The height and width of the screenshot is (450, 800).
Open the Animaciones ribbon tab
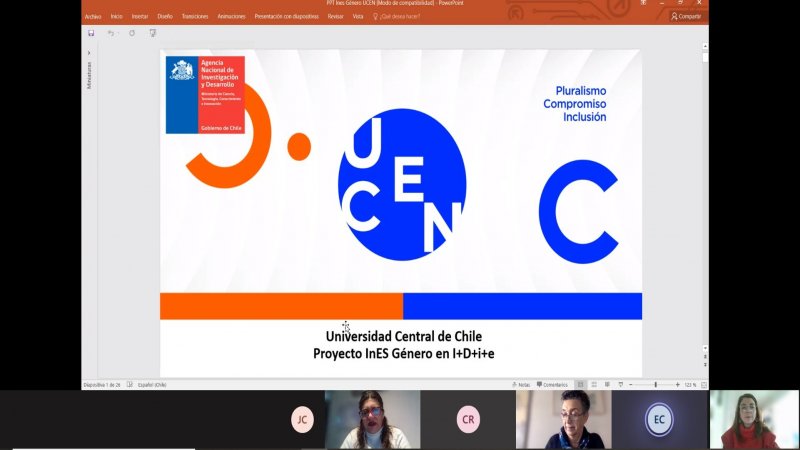pos(231,16)
